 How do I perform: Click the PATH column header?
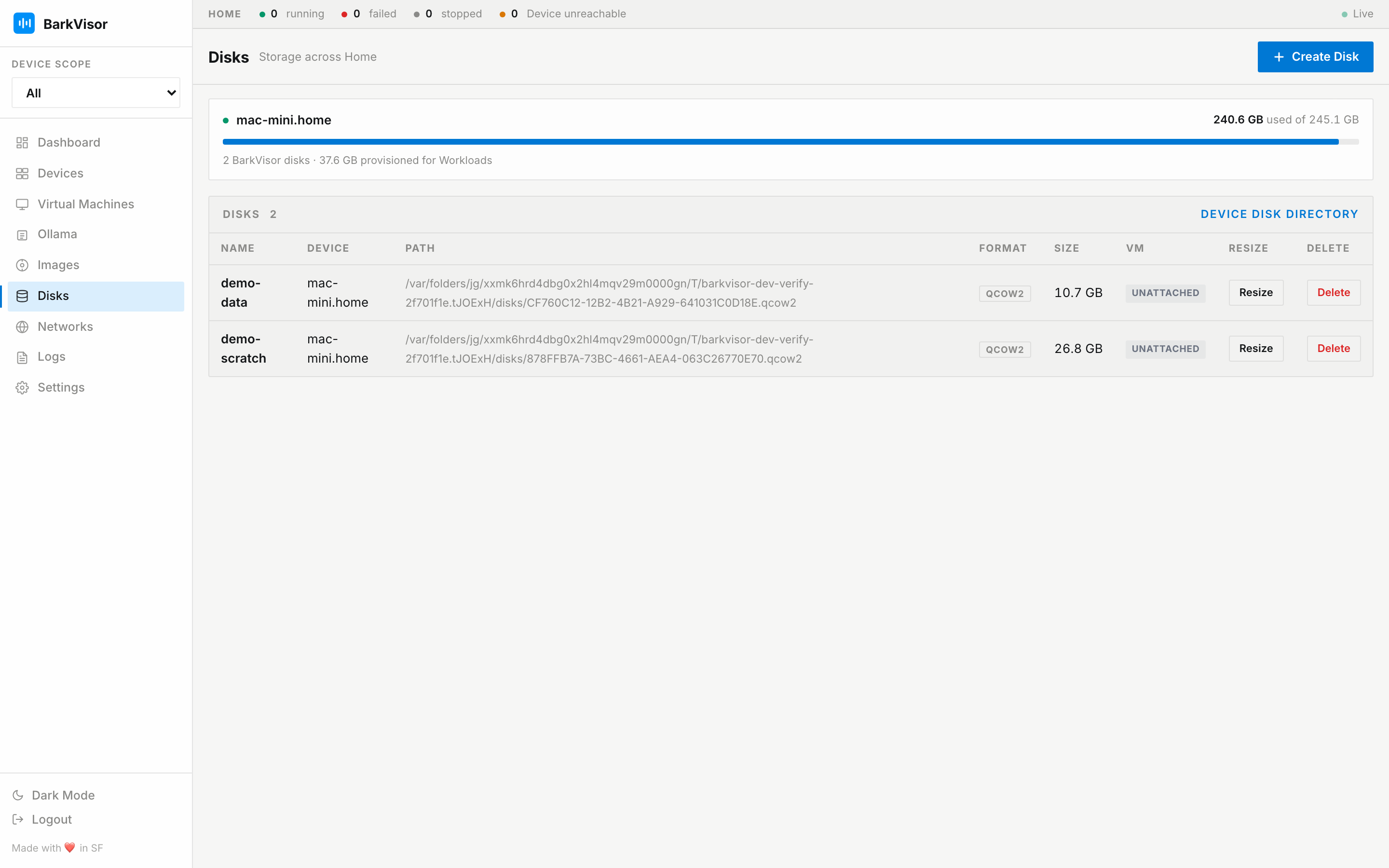[x=420, y=248]
